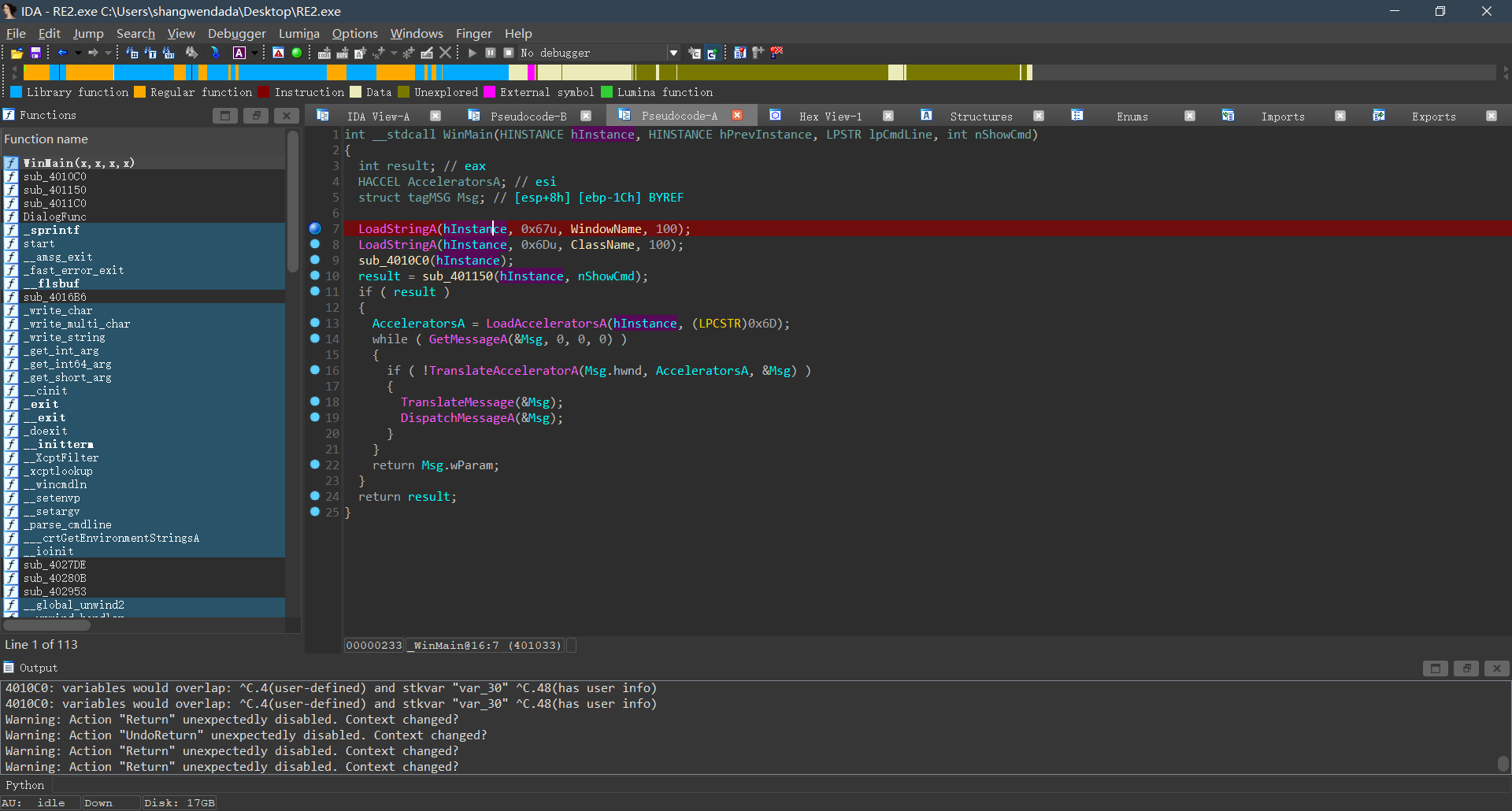Open the File menu

coord(16,33)
